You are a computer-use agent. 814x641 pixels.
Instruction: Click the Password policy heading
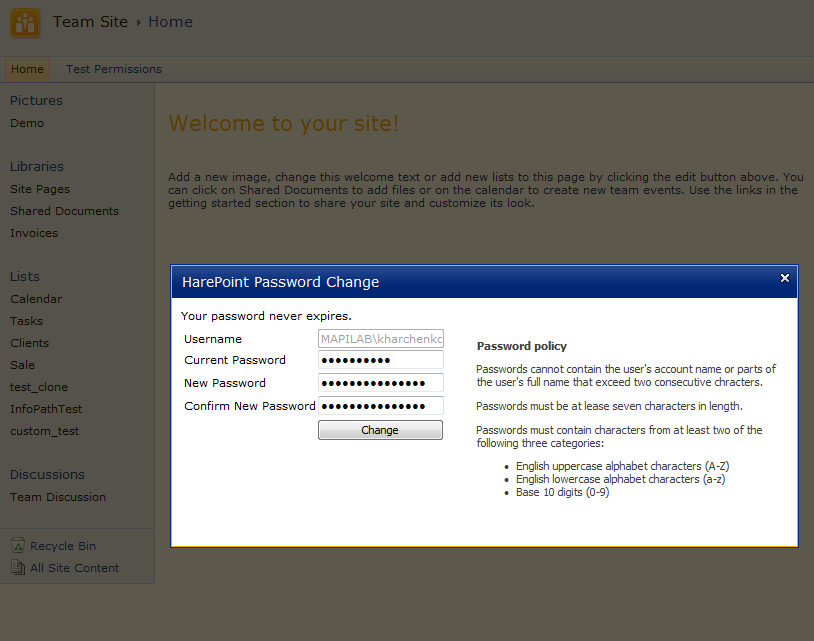pyautogui.click(x=522, y=346)
